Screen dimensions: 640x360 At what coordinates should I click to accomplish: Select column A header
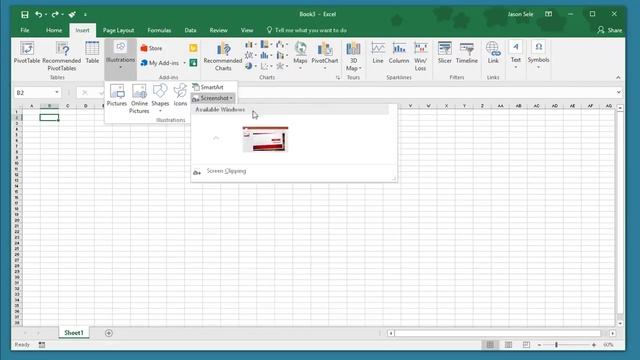(31, 106)
